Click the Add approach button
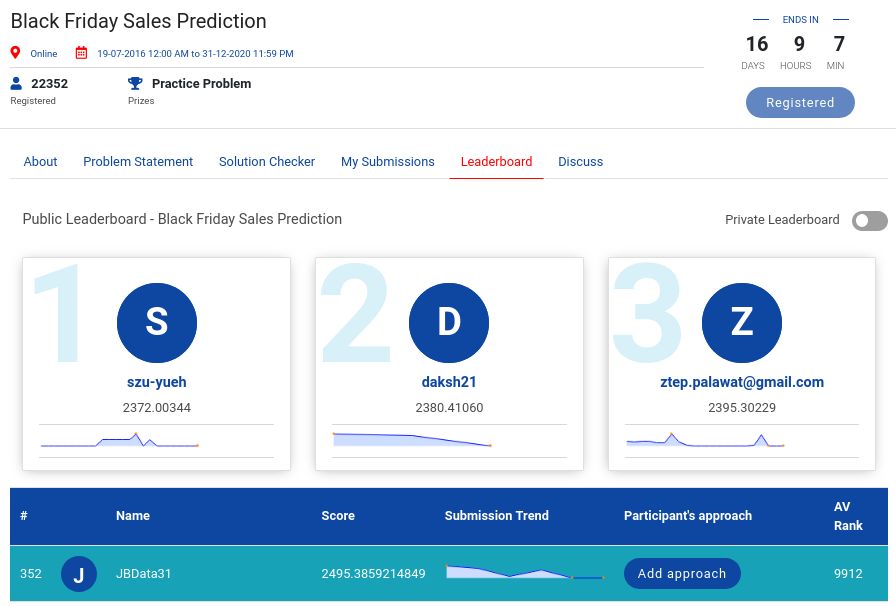Screen dimensions: 896x607 [x=682, y=574]
